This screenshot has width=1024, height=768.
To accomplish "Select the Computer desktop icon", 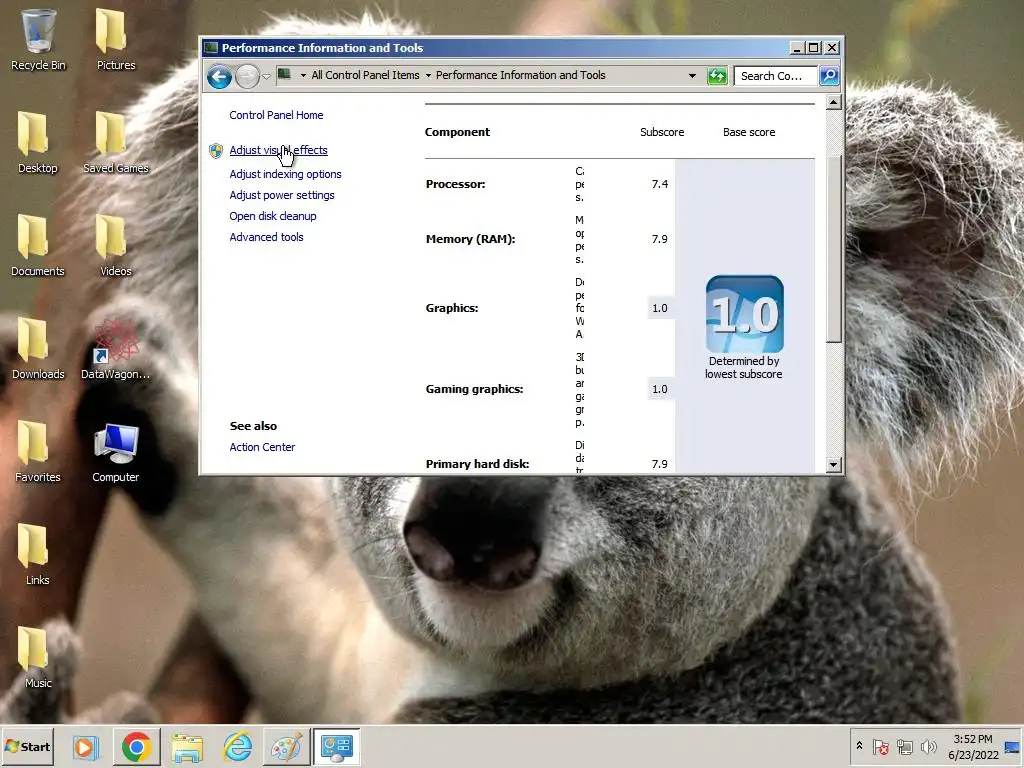I will (116, 453).
